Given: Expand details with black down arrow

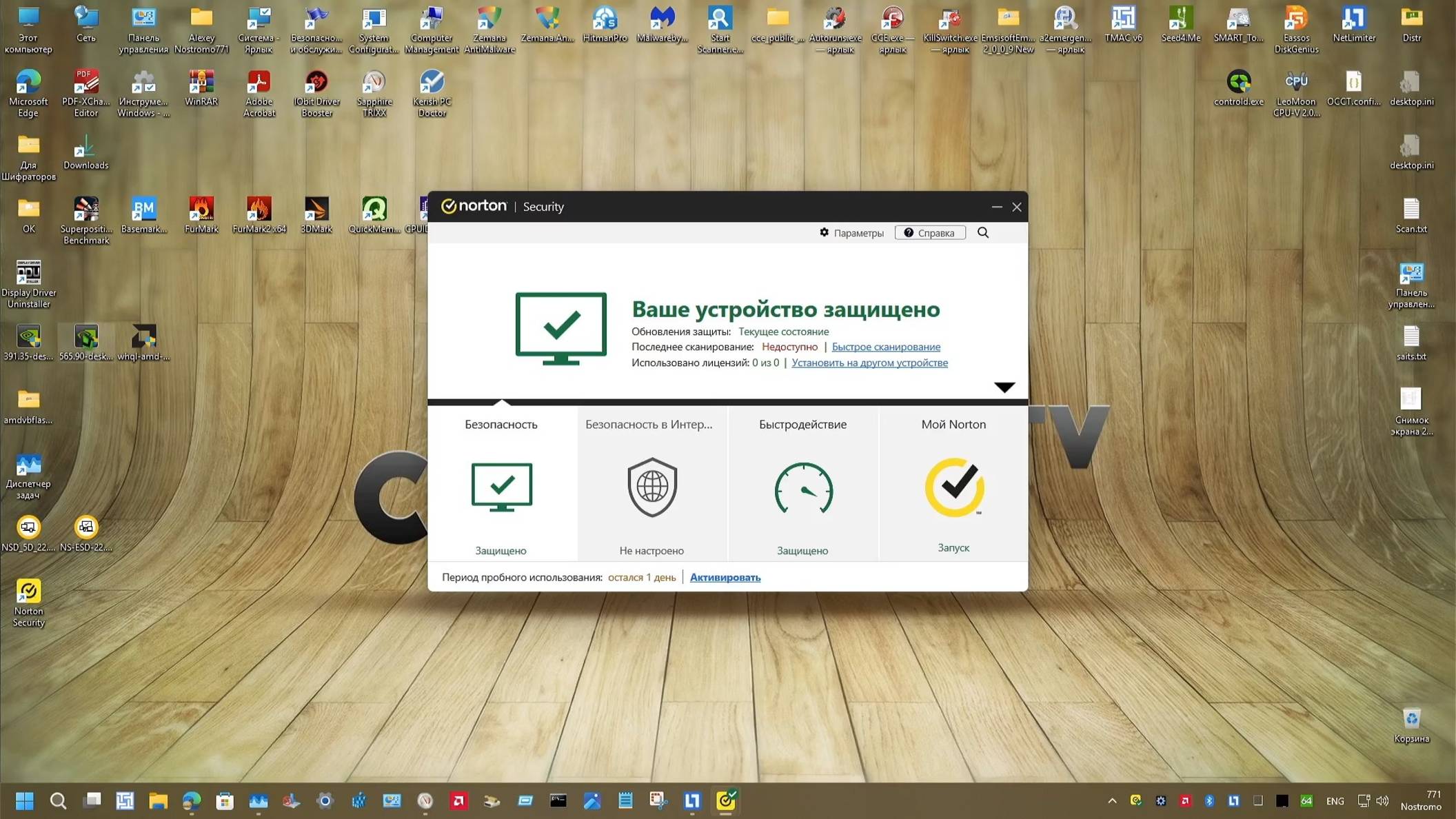Looking at the screenshot, I should (x=1004, y=387).
